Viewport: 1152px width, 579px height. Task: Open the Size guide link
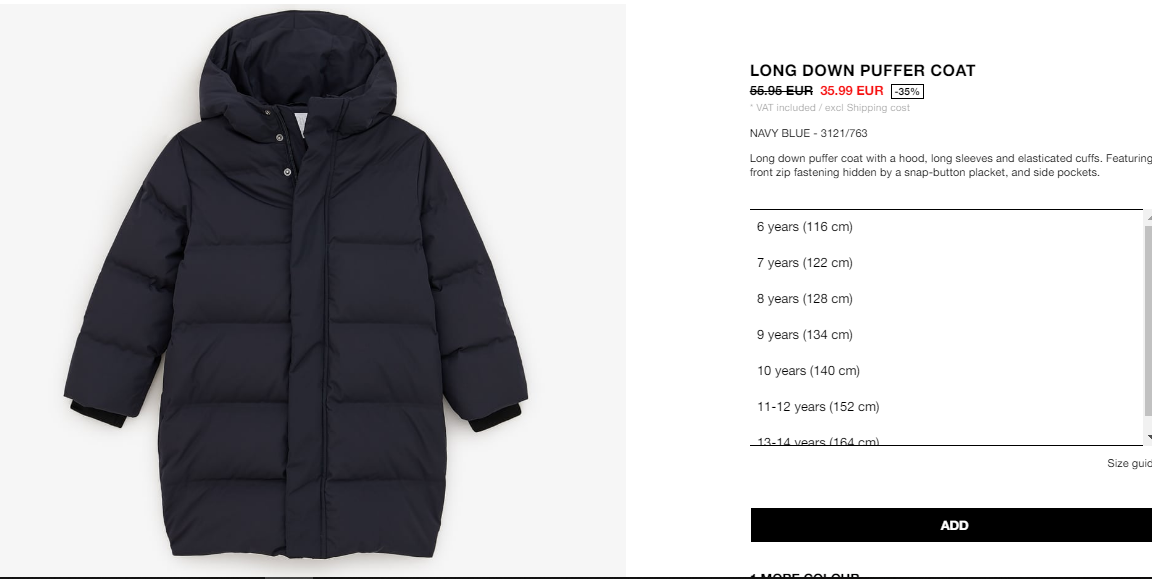tap(1129, 464)
